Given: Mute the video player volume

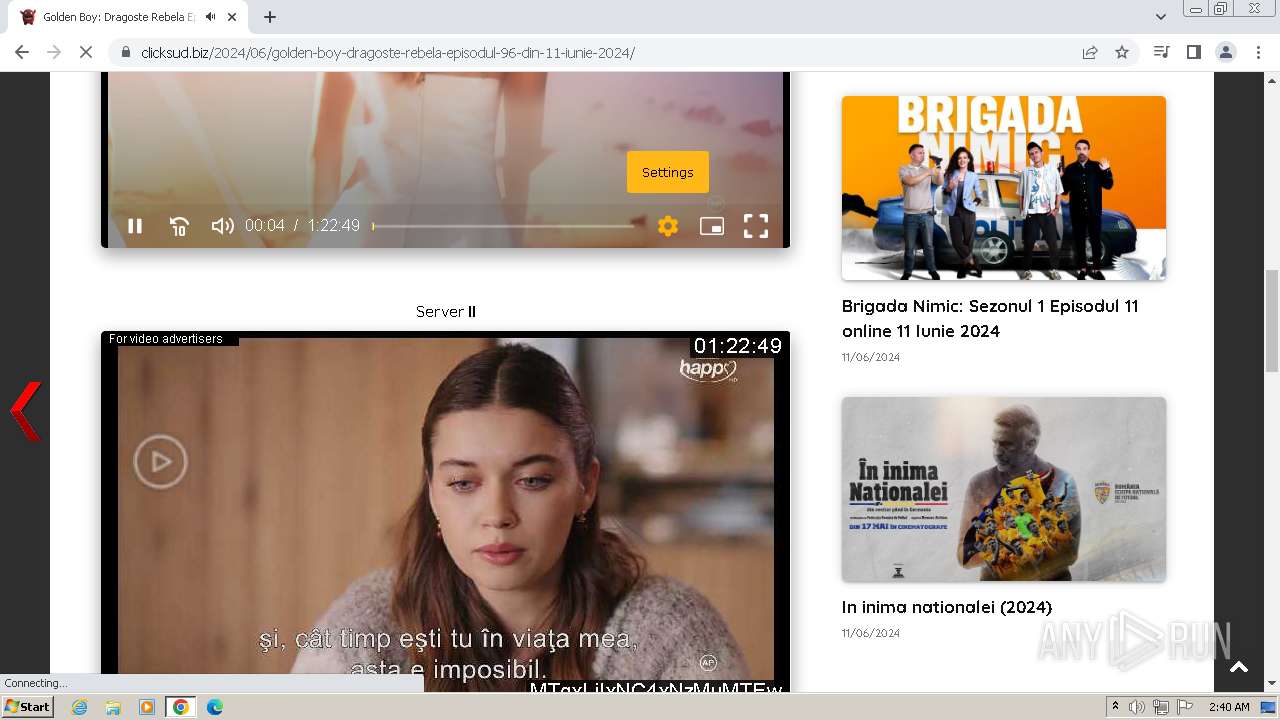Looking at the screenshot, I should (x=222, y=226).
